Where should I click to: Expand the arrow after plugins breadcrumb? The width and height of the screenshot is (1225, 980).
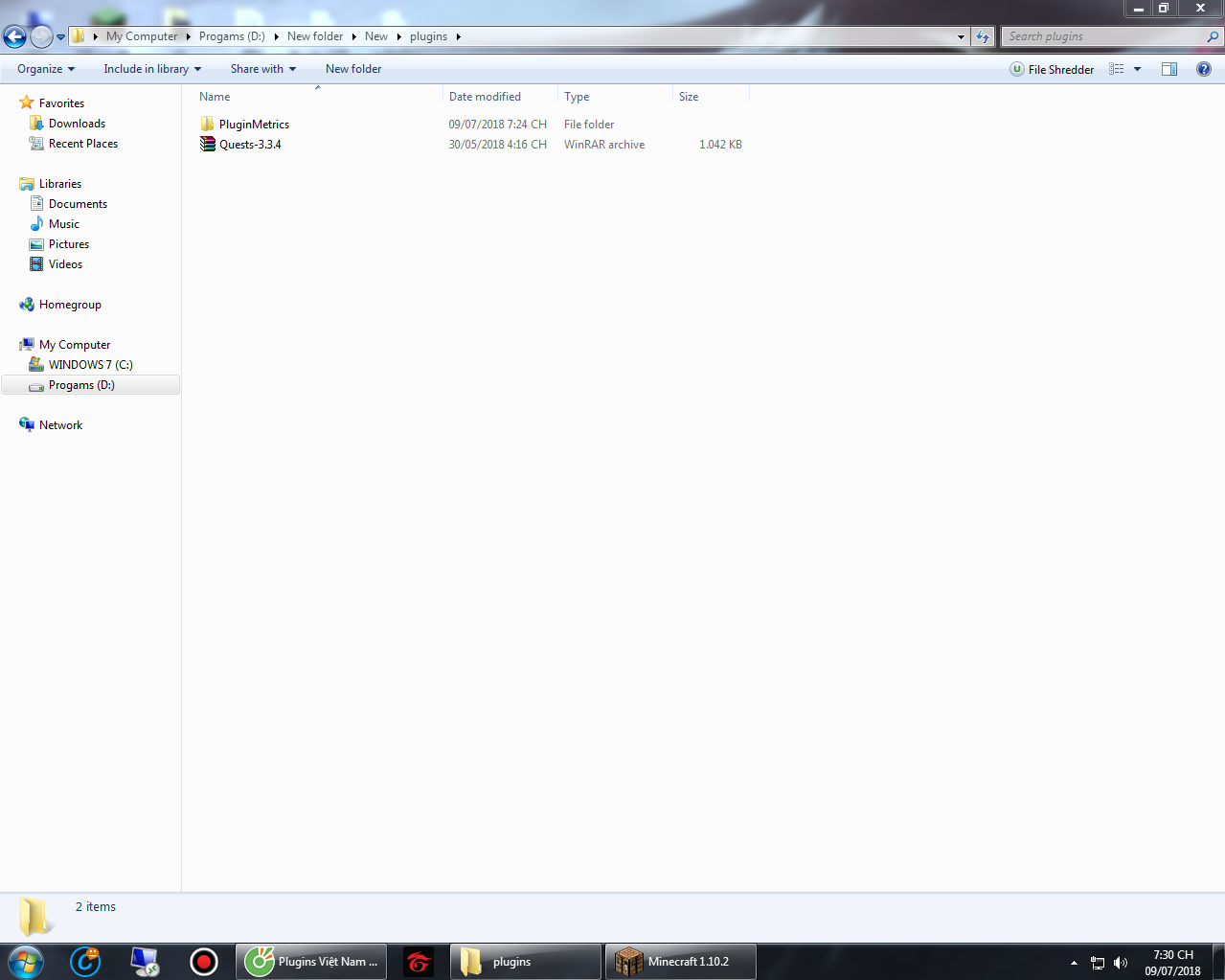click(458, 37)
